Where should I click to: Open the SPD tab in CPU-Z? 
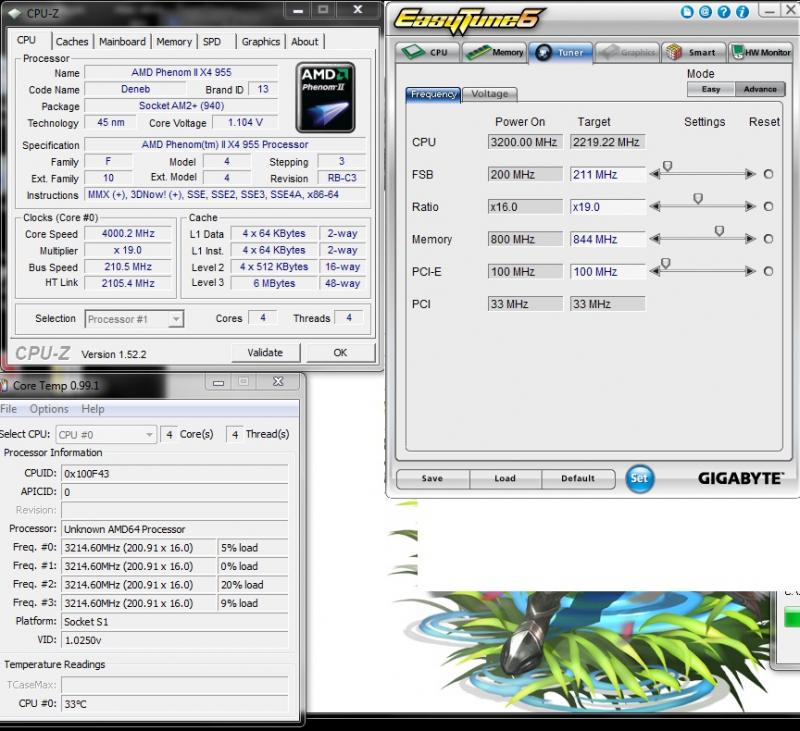212,42
